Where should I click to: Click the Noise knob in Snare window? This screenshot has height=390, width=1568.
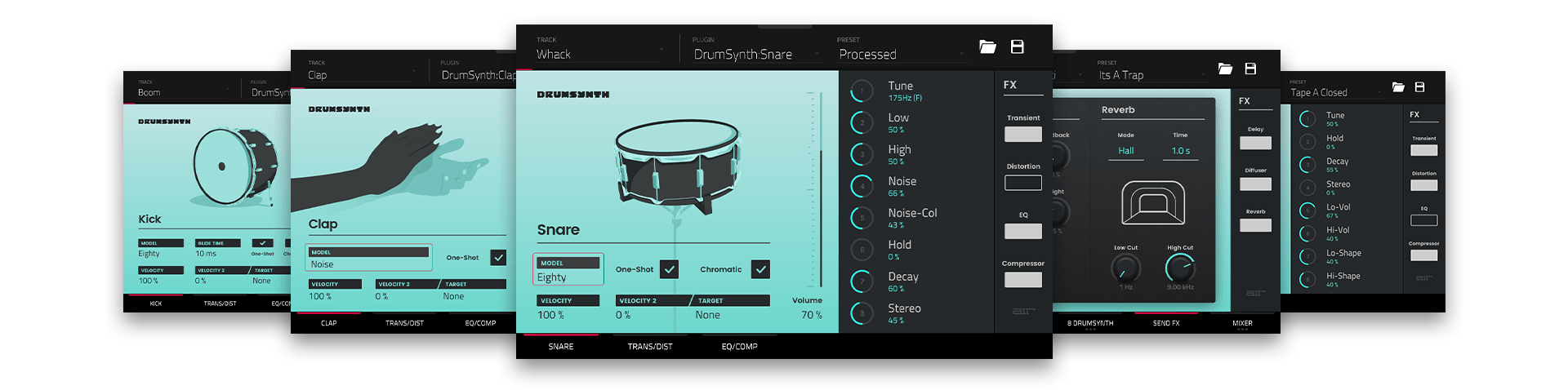(862, 187)
